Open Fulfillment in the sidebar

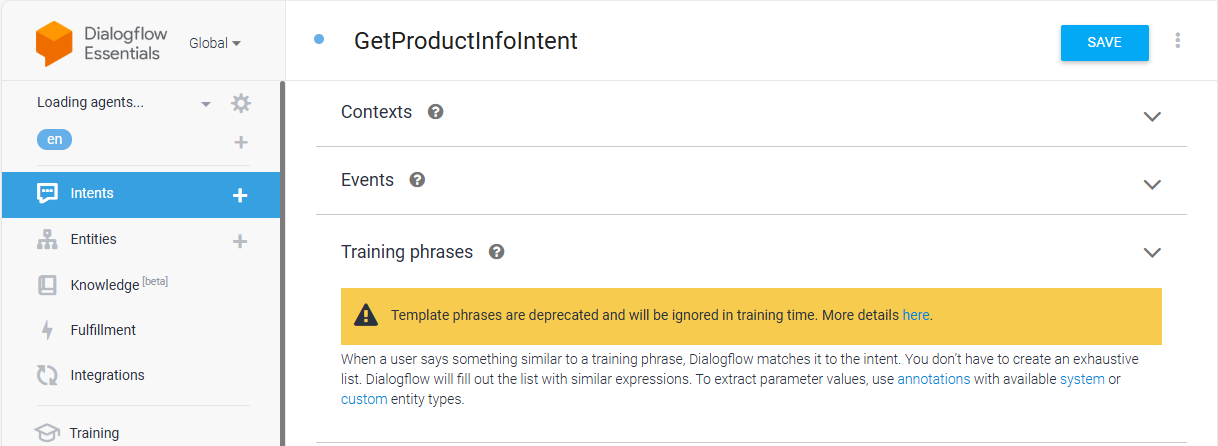(x=103, y=330)
